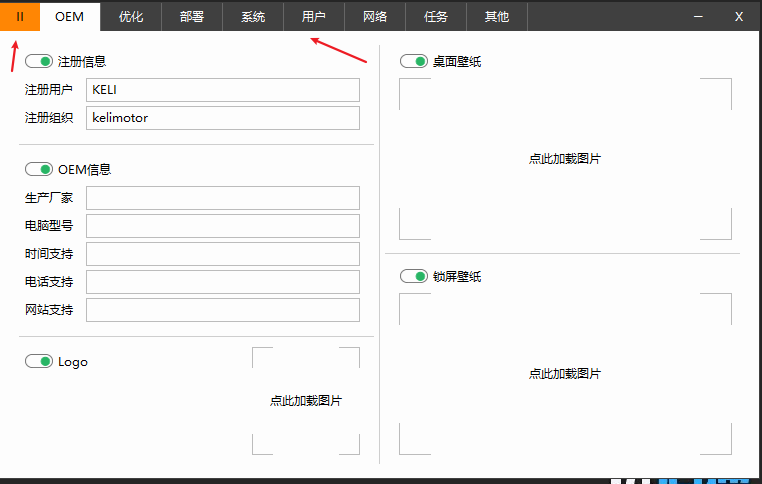Open the 部署 tab
Viewport: 762px width, 484px height.
[192, 17]
